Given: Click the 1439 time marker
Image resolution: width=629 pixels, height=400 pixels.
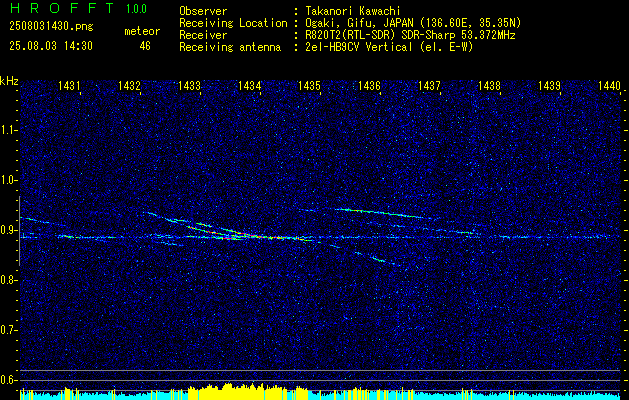Looking at the screenshot, I should tap(549, 85).
